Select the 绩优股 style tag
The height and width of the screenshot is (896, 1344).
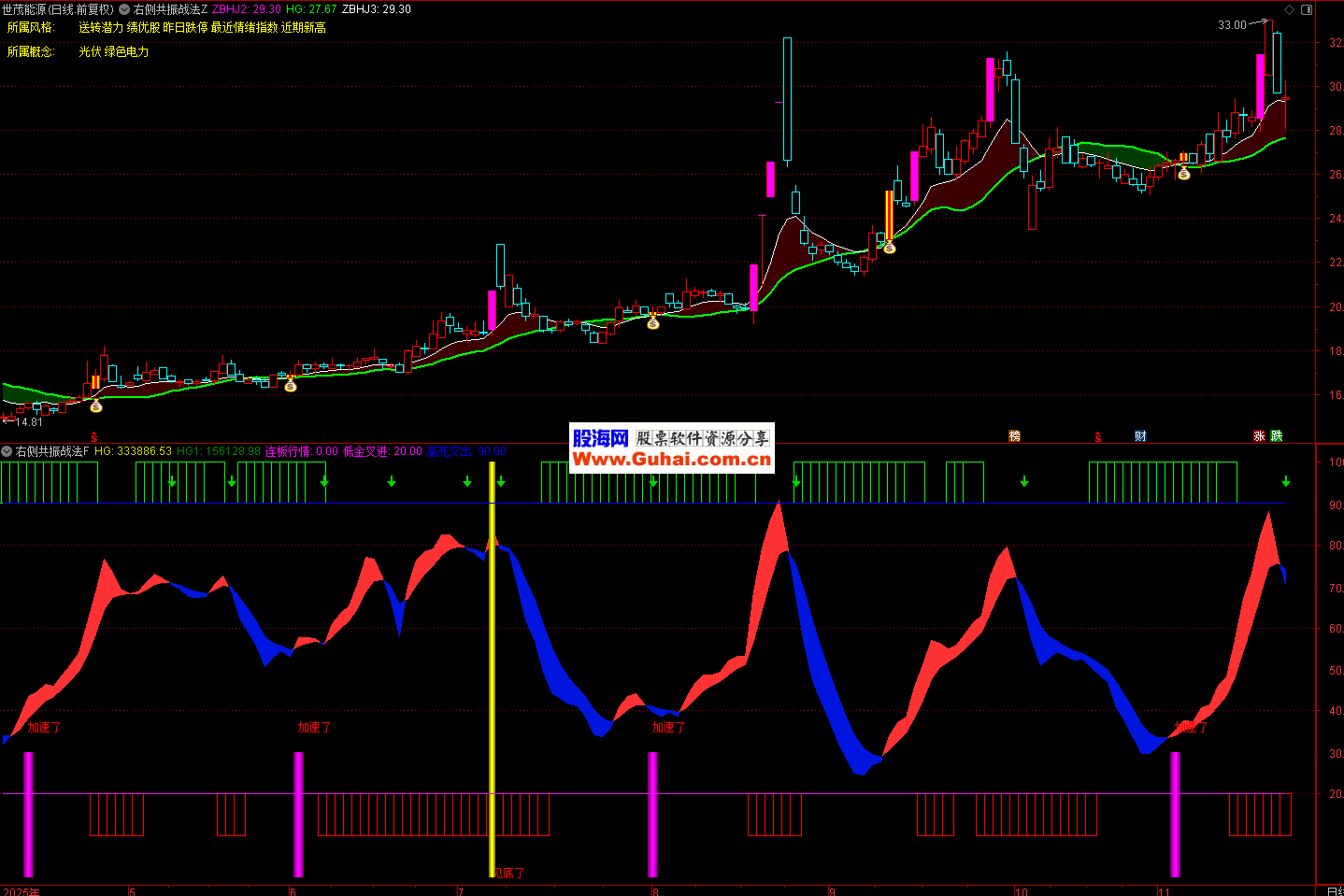[x=143, y=28]
